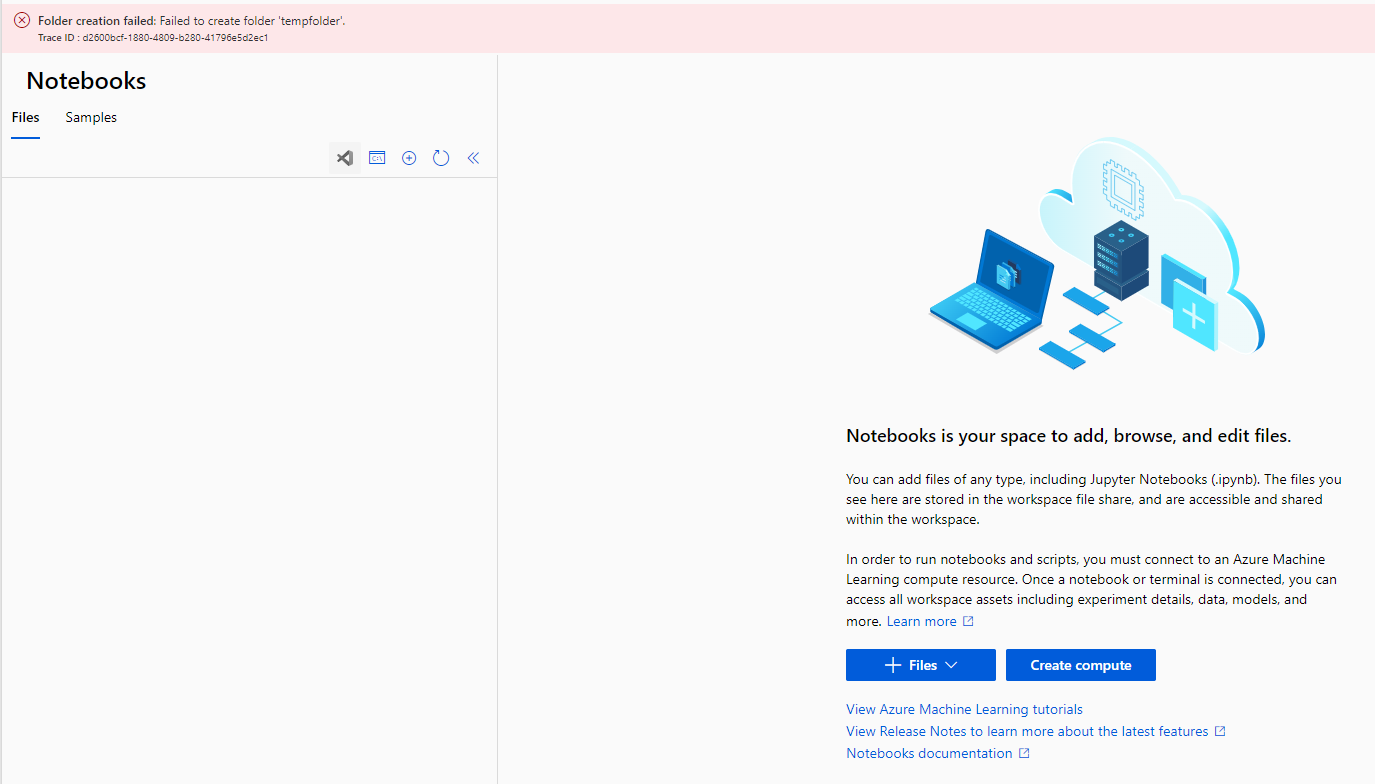The width and height of the screenshot is (1375, 784).
Task: Collapse the Notebooks file panel
Action: 474,158
